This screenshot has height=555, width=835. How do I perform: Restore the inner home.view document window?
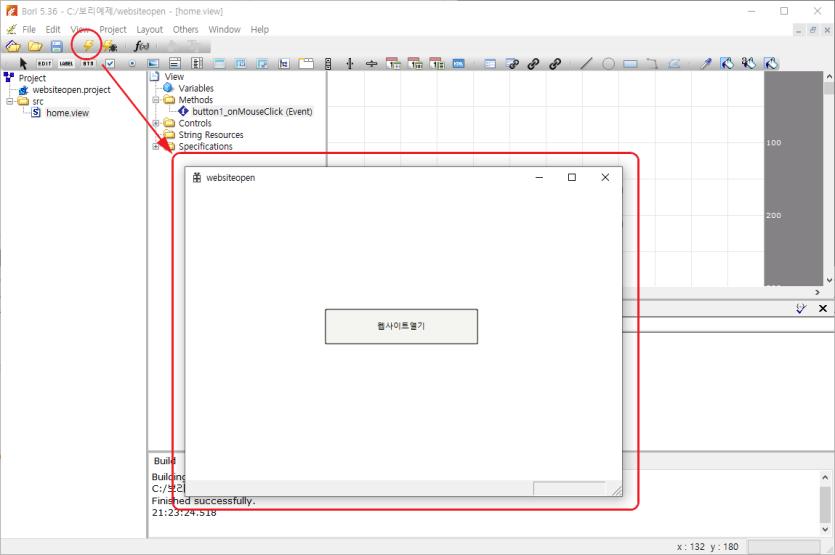[813, 30]
